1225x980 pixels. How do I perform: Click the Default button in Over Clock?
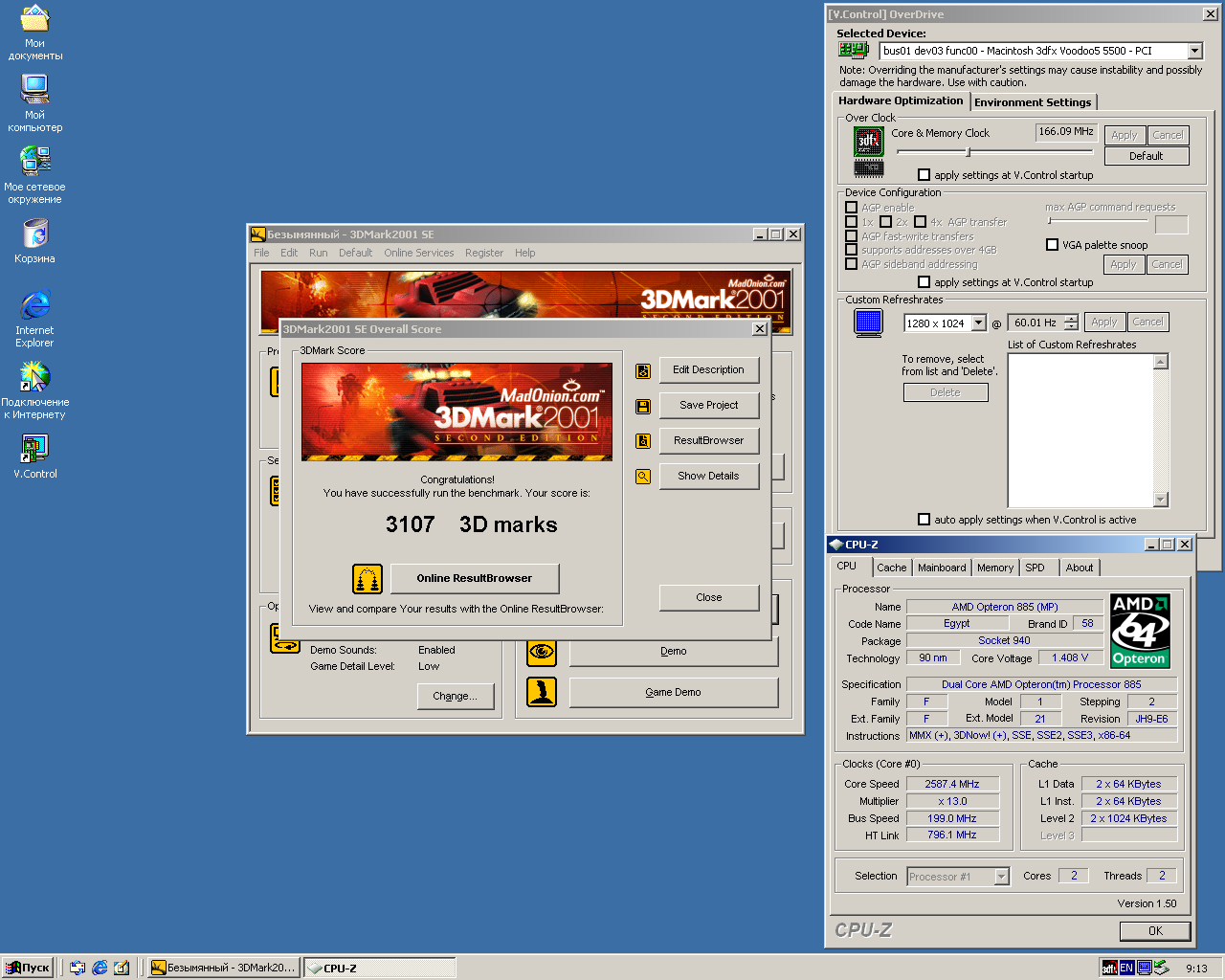point(1147,156)
